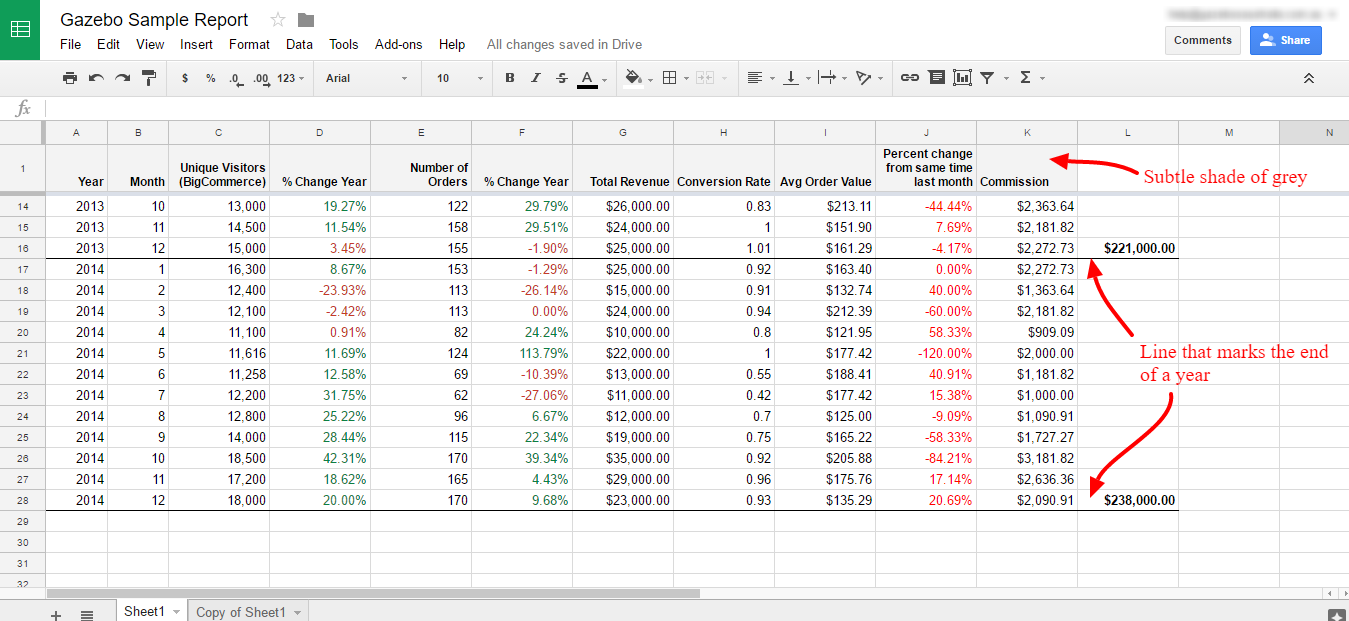This screenshot has width=1349, height=621.
Task: Open the text rotation dropdown
Action: coord(869,78)
